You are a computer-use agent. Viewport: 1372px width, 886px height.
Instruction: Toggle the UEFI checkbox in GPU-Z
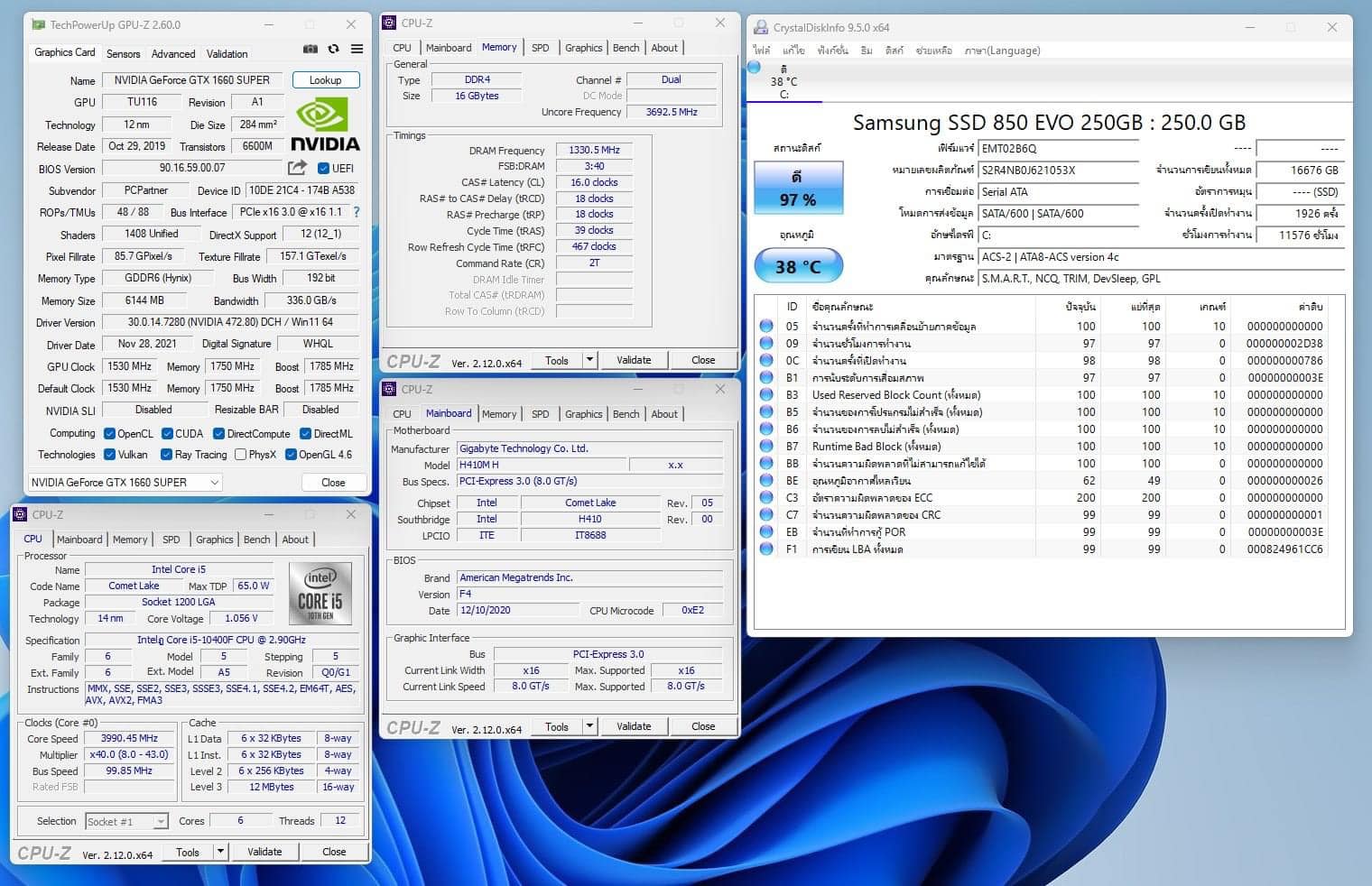[324, 169]
